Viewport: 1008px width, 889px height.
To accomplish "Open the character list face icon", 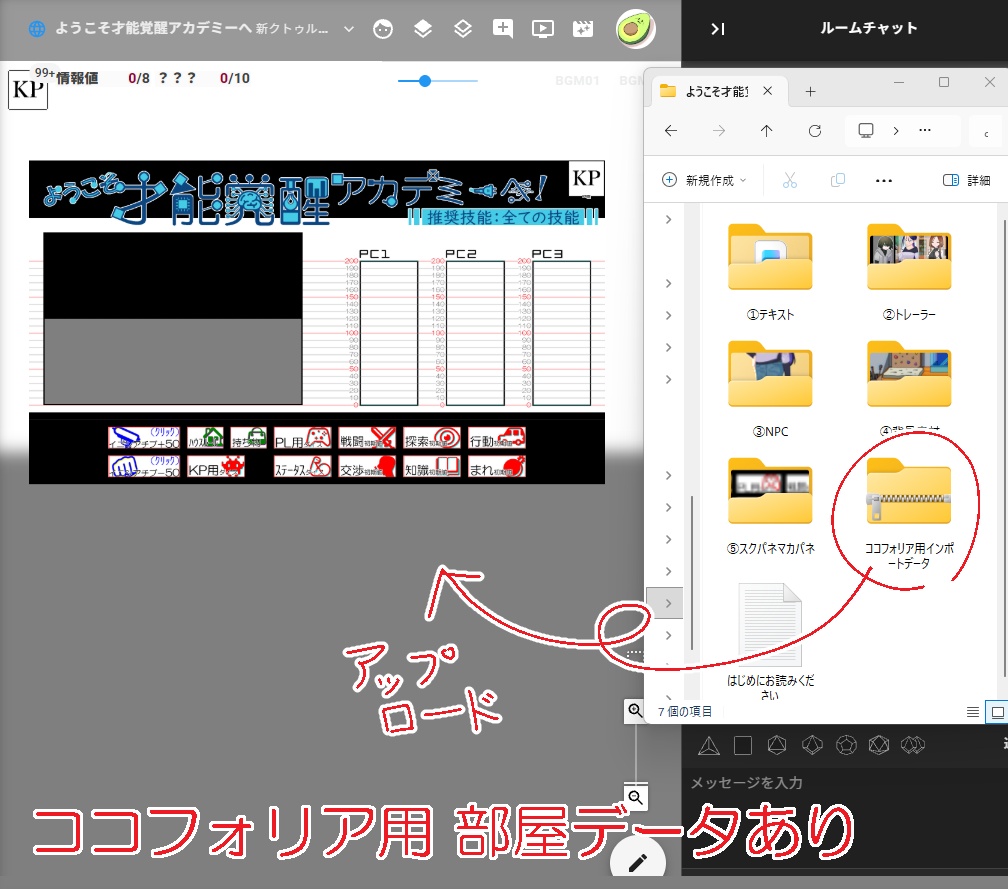I will point(383,29).
